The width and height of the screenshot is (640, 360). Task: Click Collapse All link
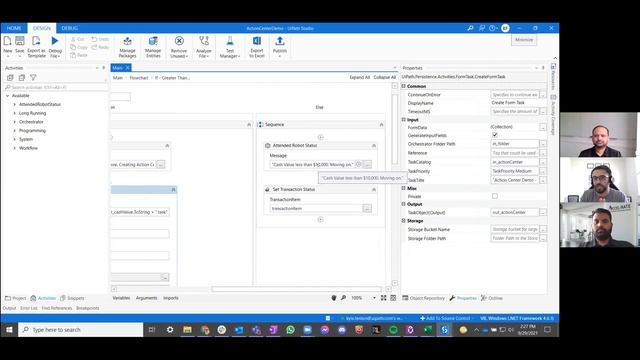click(x=384, y=77)
